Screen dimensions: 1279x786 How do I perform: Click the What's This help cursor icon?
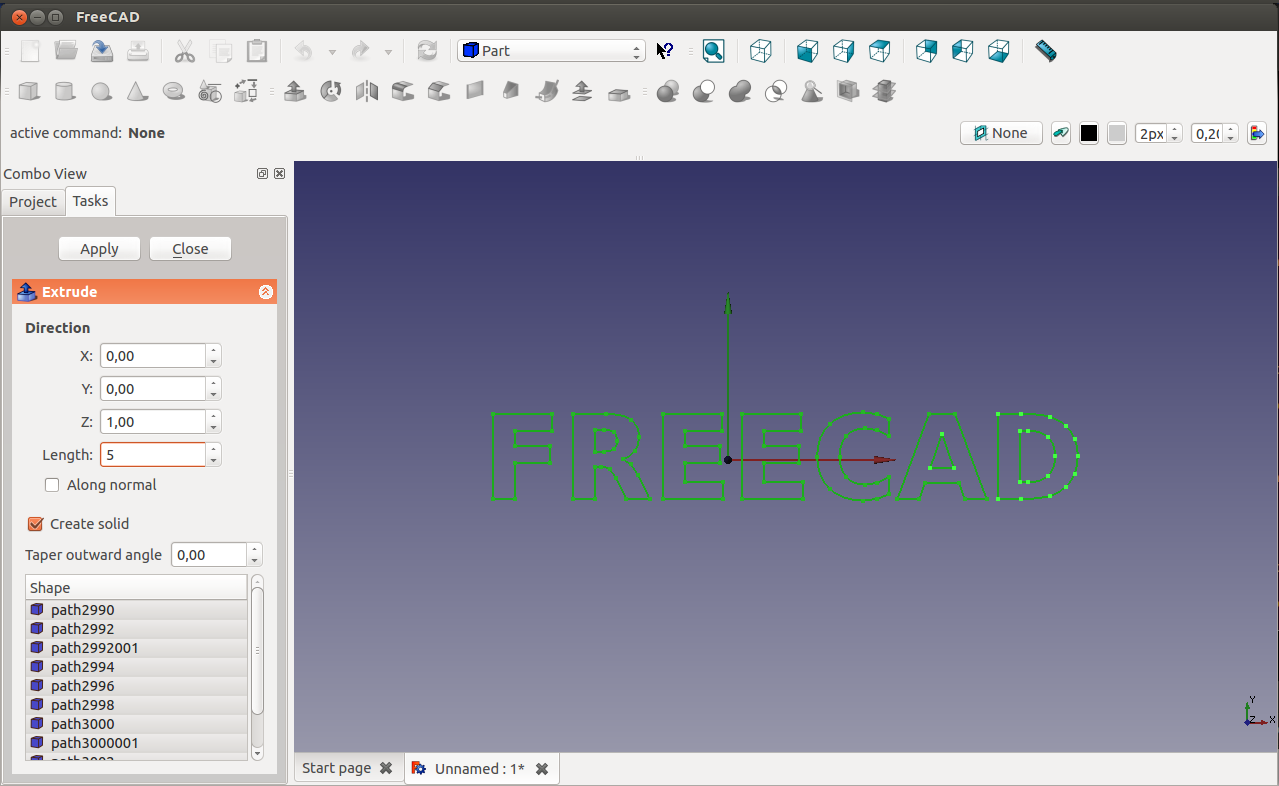click(x=665, y=51)
